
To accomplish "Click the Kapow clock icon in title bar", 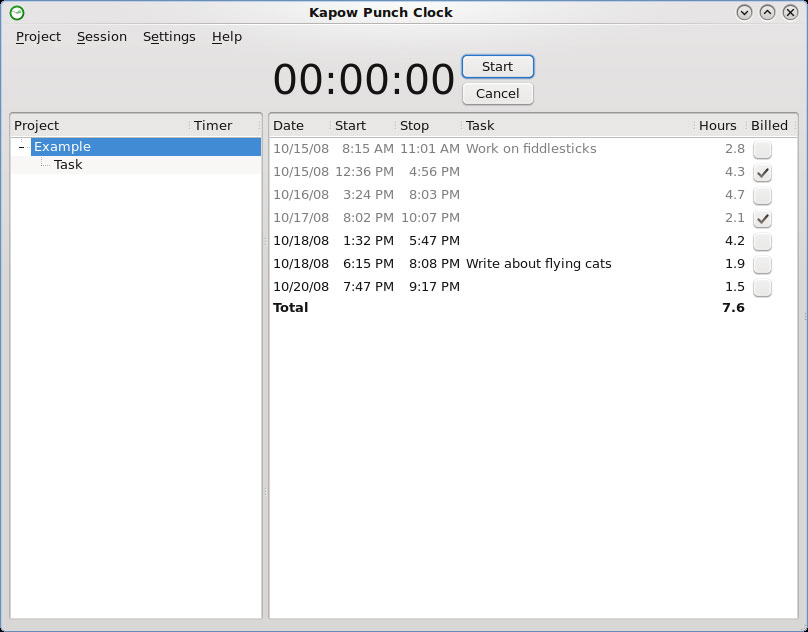I will coord(17,13).
